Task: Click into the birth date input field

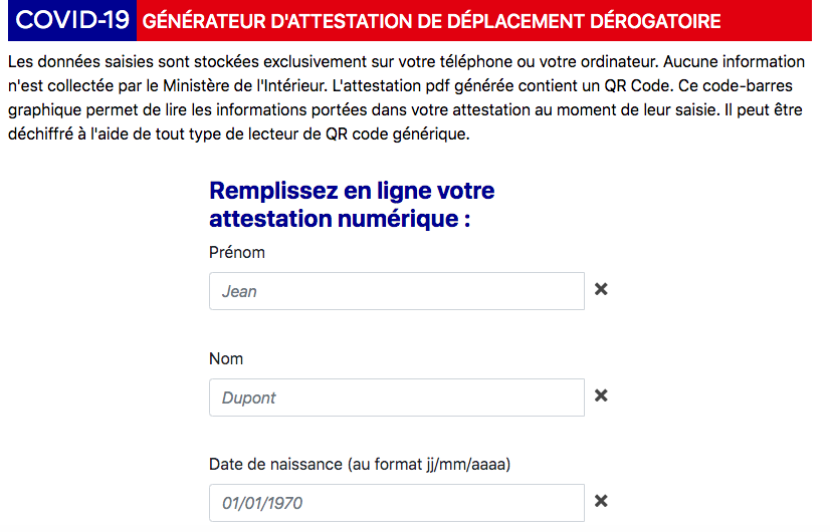Action: click(396, 503)
